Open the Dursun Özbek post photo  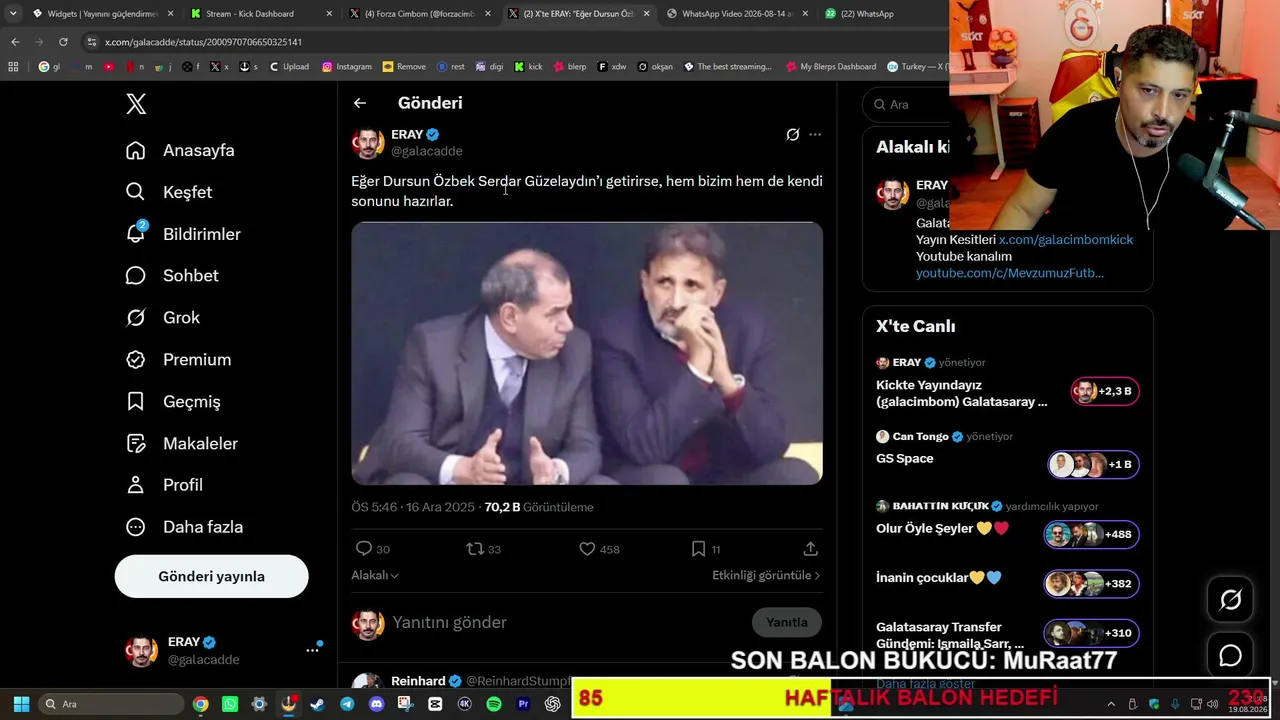pos(587,354)
